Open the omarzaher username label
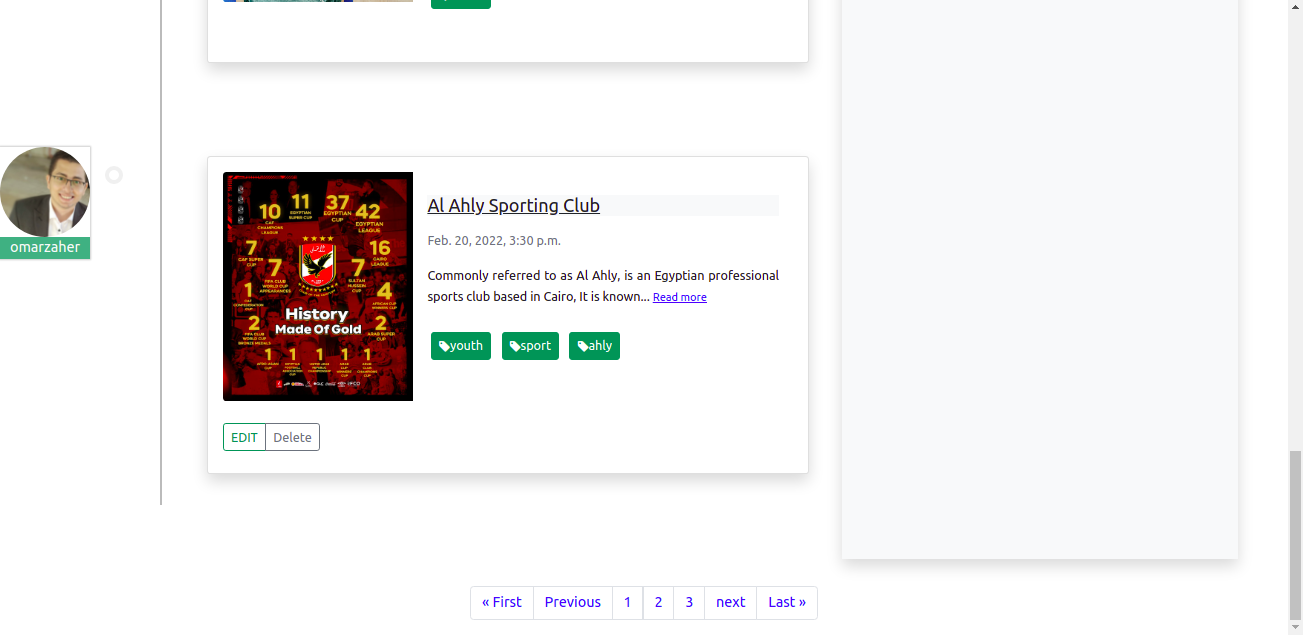This screenshot has width=1303, height=635. pos(45,248)
